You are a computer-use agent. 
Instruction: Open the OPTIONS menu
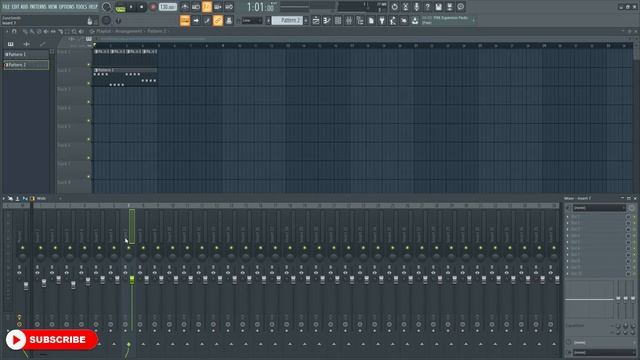click(67, 7)
